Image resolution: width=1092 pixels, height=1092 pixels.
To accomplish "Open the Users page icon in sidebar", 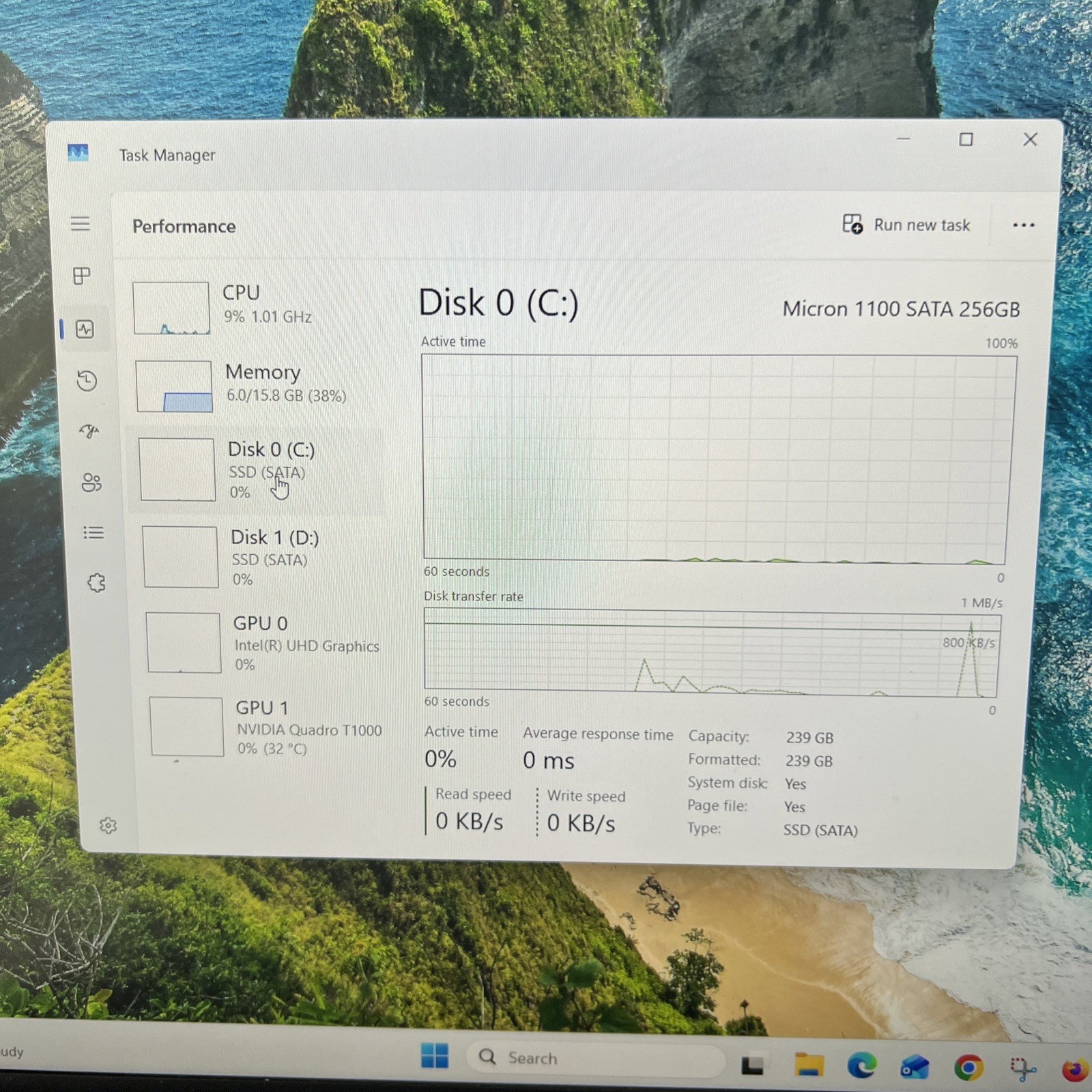I will [91, 483].
